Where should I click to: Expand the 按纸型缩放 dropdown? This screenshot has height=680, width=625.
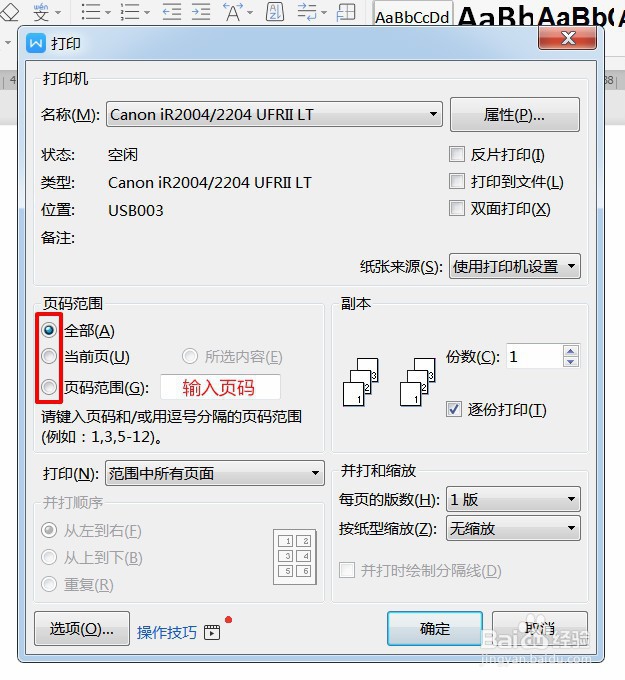pyautogui.click(x=513, y=528)
